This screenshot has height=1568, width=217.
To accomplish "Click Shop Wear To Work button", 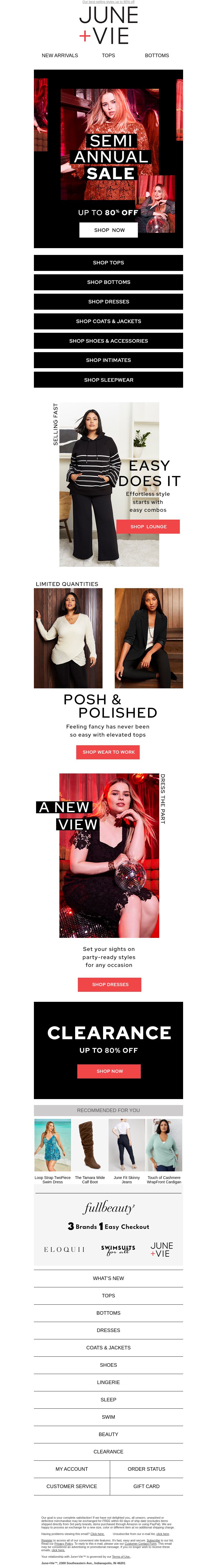I will pyautogui.click(x=108, y=752).
